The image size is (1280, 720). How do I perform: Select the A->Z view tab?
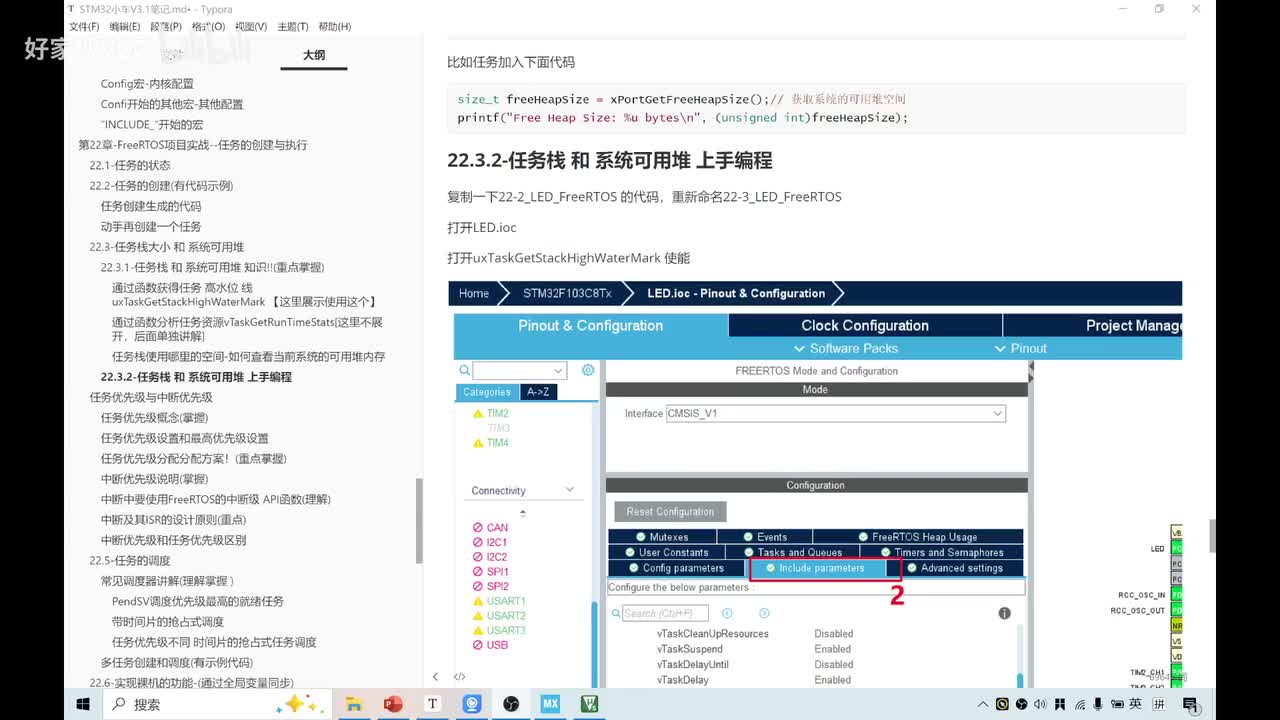click(x=538, y=392)
